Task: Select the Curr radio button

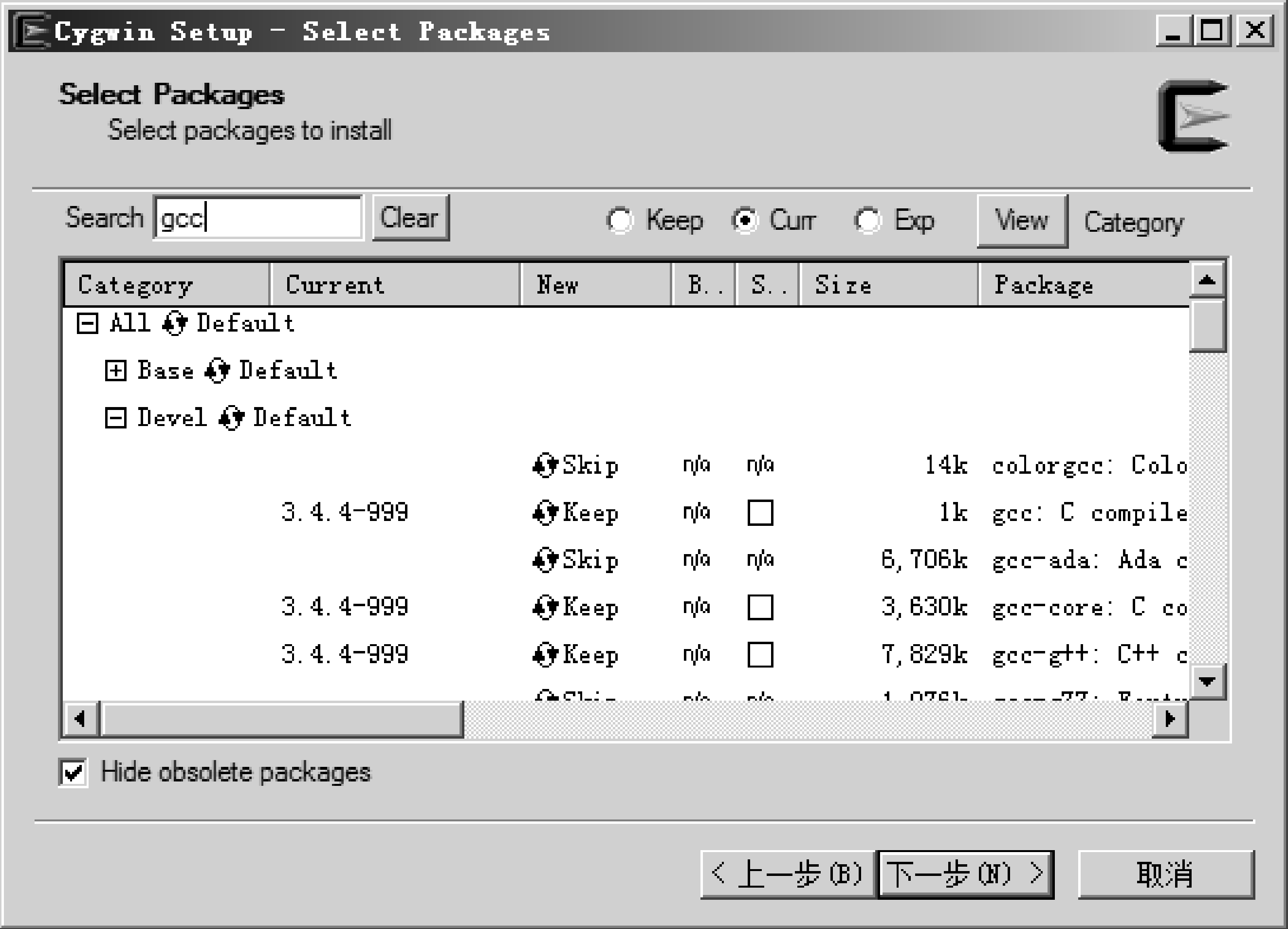Action: [745, 220]
